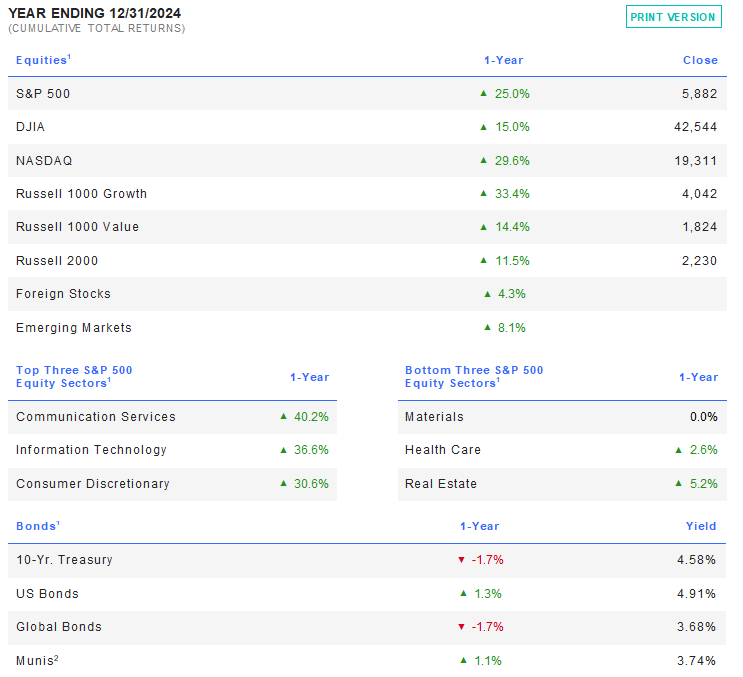Viewport: 743px width, 677px height.
Task: Click the 3.74% yield value
Action: [696, 660]
